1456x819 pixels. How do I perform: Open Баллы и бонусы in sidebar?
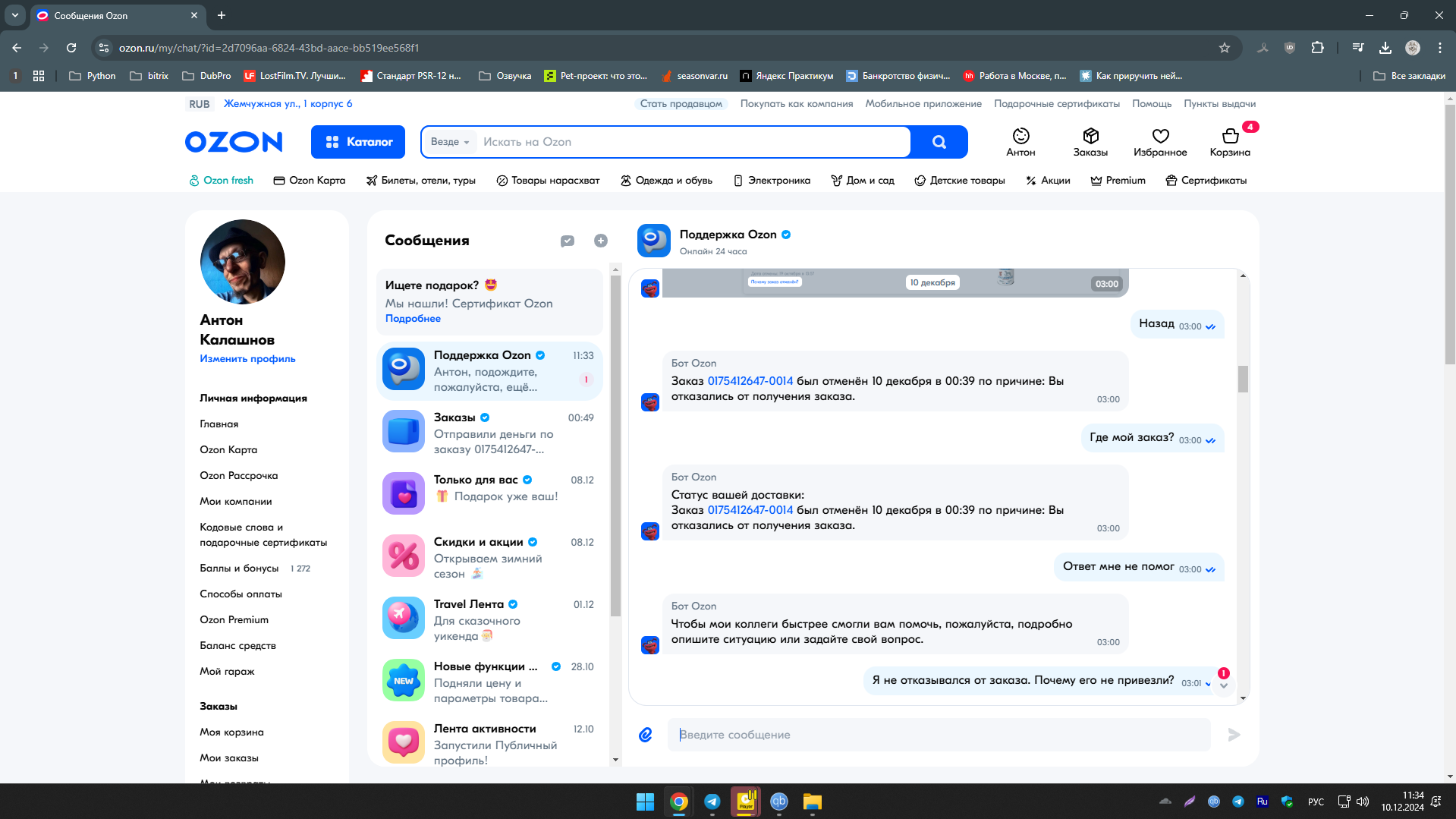click(x=239, y=569)
